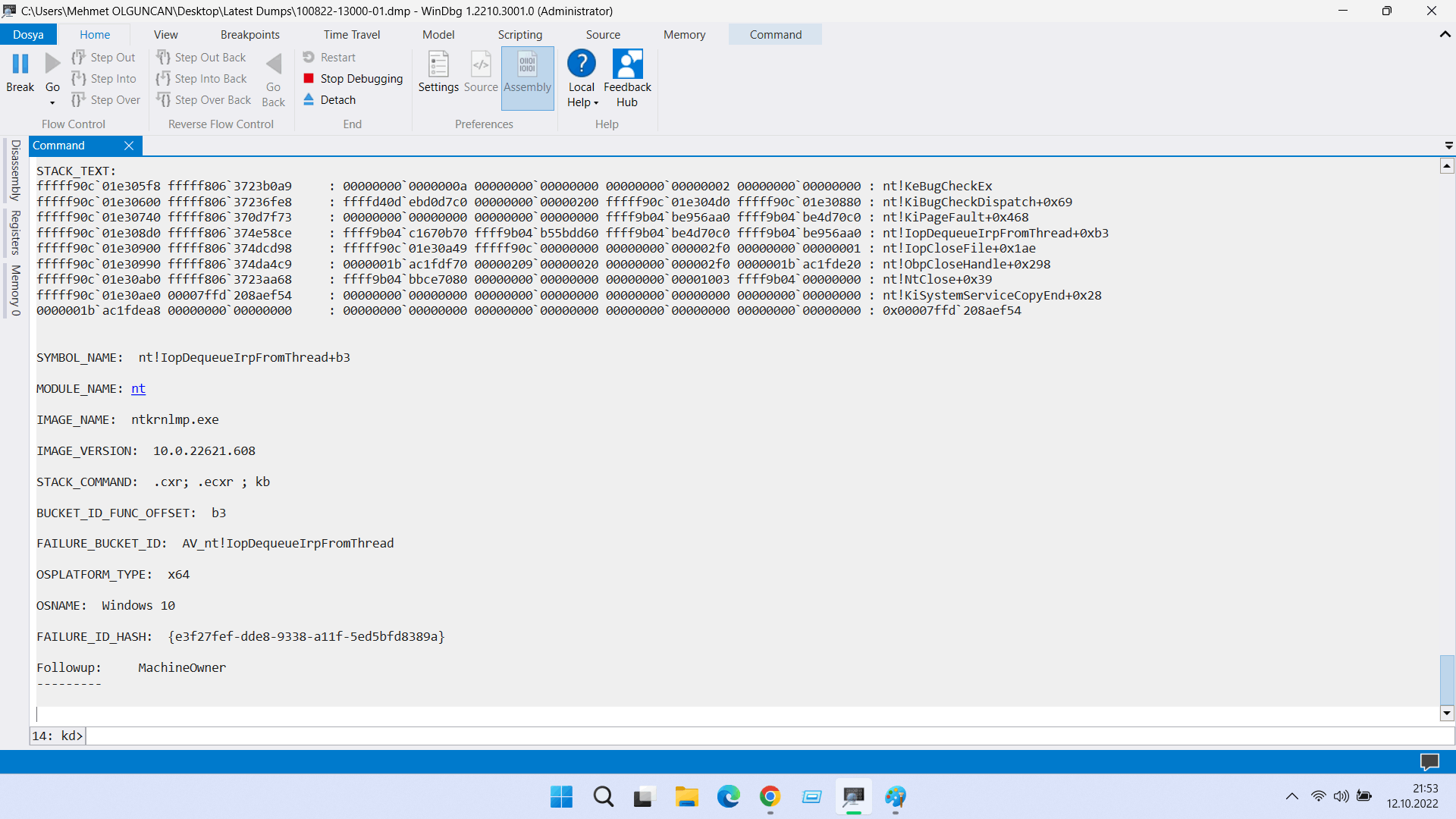Open the feedback chat icon in the status bar
Screen dimensions: 1456x819
[x=1429, y=761]
